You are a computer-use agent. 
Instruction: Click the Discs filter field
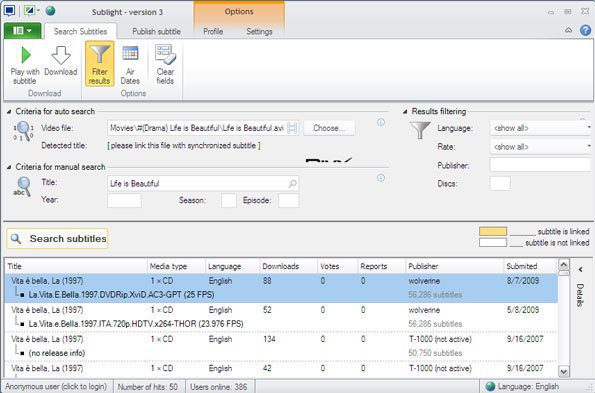tap(500, 184)
